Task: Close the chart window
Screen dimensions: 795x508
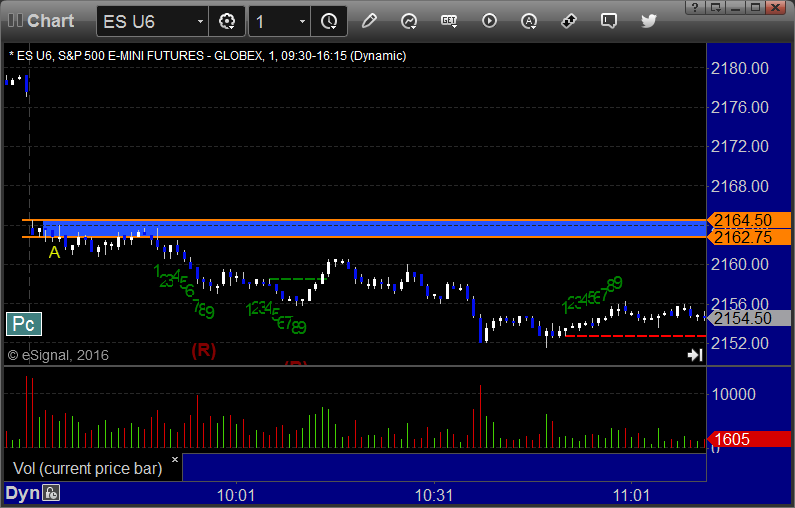Action: click(776, 7)
